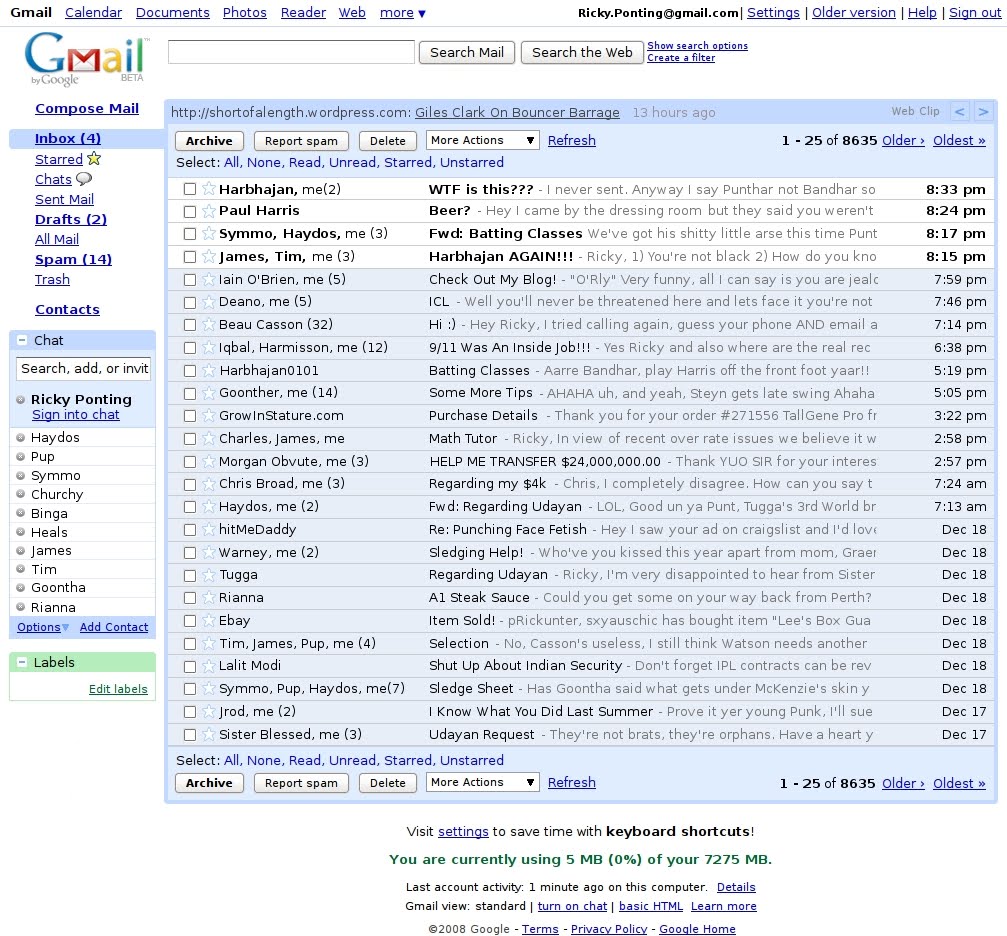The width and height of the screenshot is (1007, 936).
Task: Open top More Actions dropdown
Action: (482, 140)
